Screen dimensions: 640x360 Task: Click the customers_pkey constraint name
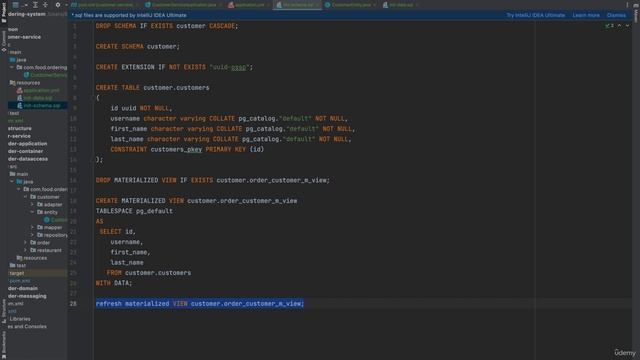pos(176,149)
